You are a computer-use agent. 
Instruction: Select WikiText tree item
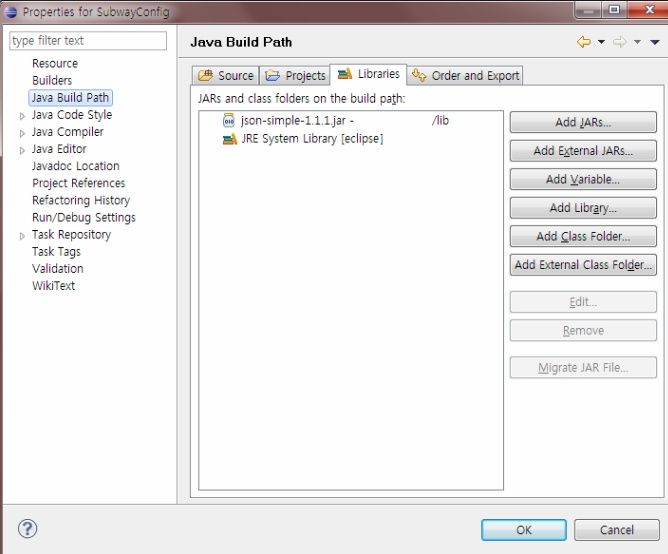click(x=54, y=286)
